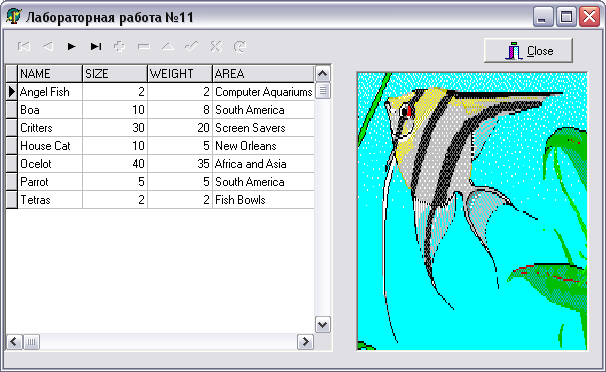This screenshot has height=372, width=606.
Task: Click the WEIGHT column header
Action: pos(180,73)
